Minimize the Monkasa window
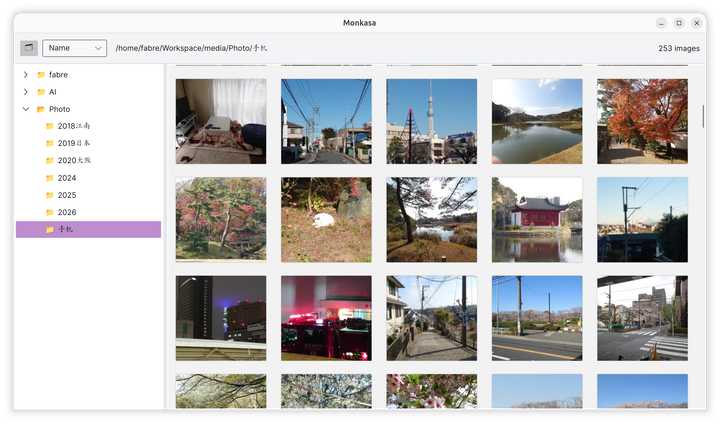The width and height of the screenshot is (720, 423). (661, 23)
